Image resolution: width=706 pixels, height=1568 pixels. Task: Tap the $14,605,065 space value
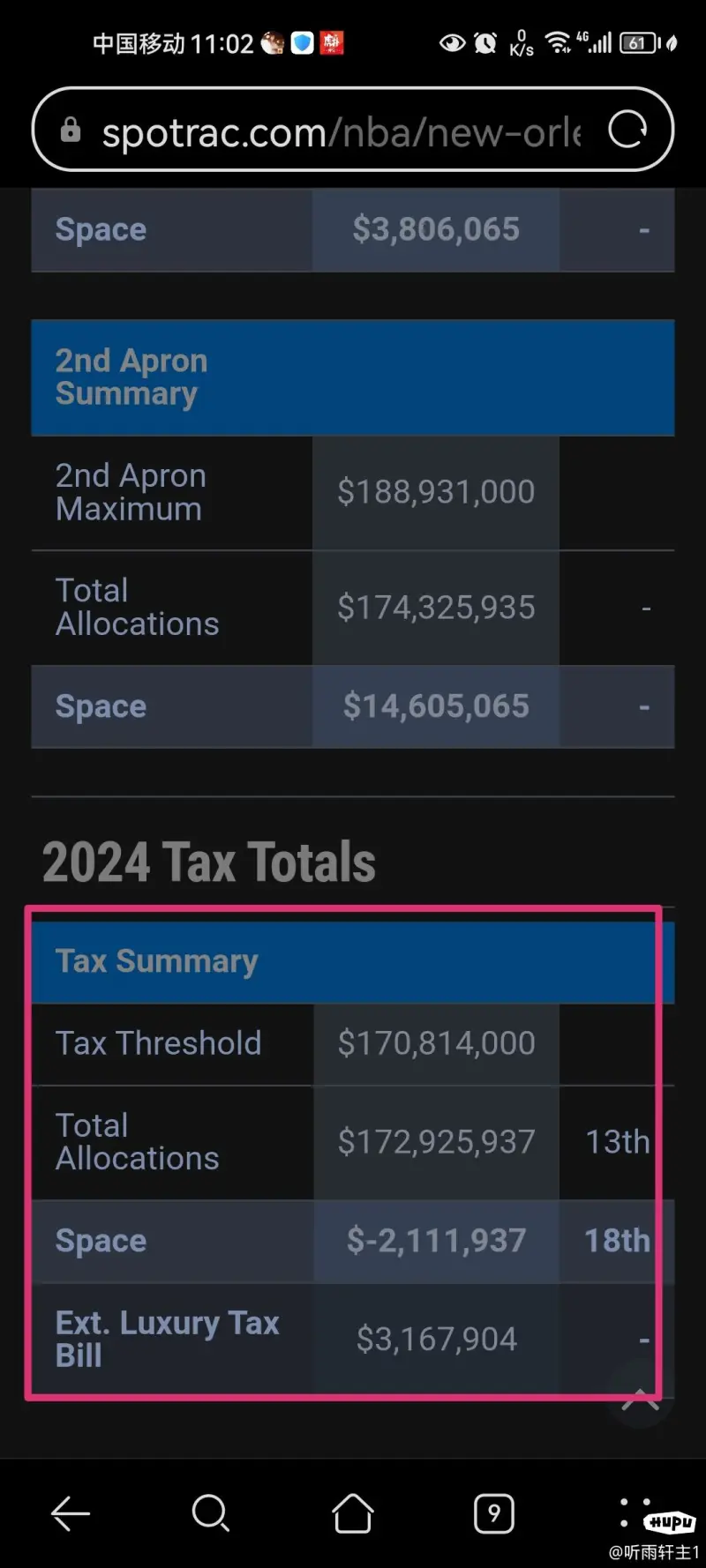436,706
